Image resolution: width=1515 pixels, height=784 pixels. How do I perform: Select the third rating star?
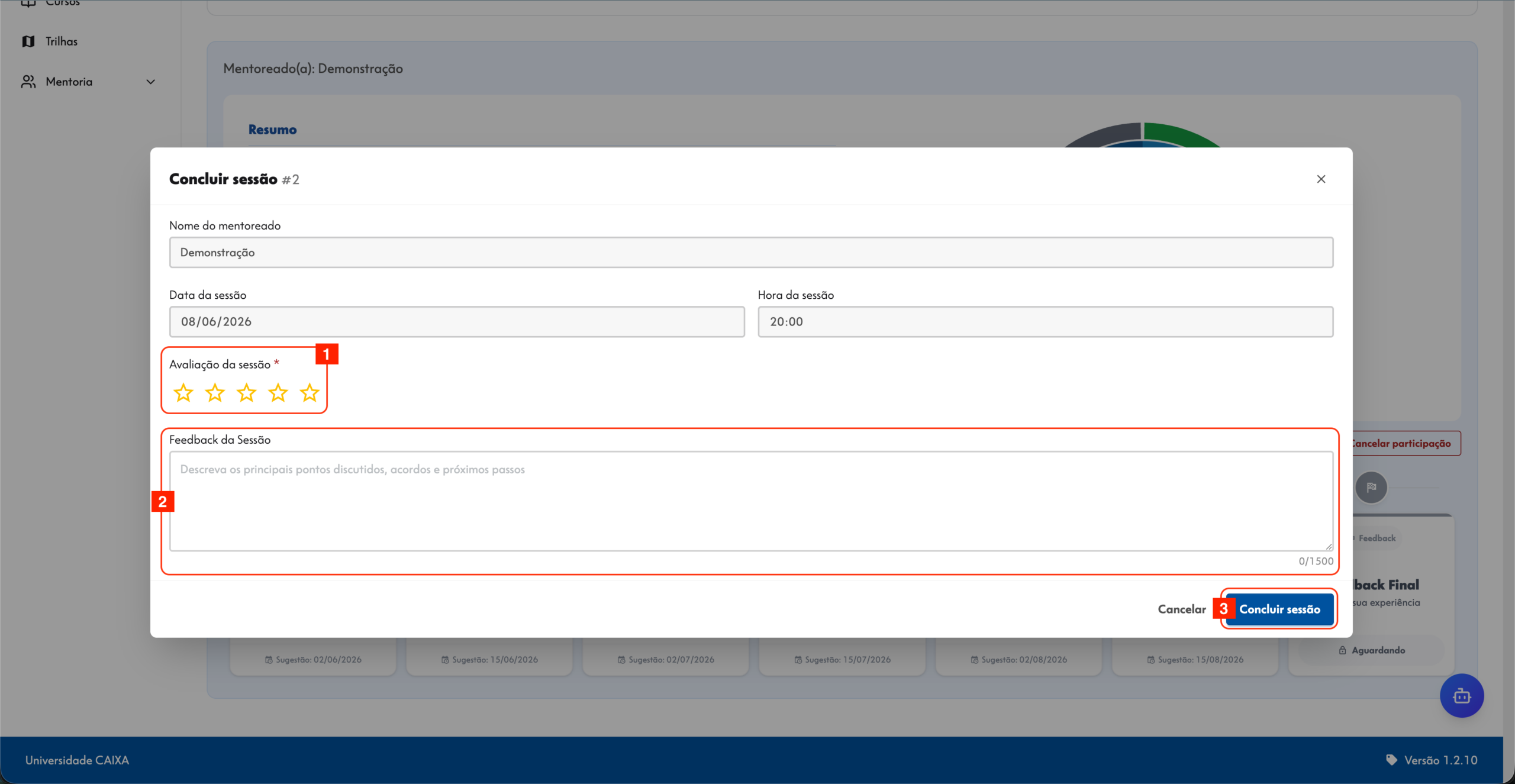(x=246, y=392)
